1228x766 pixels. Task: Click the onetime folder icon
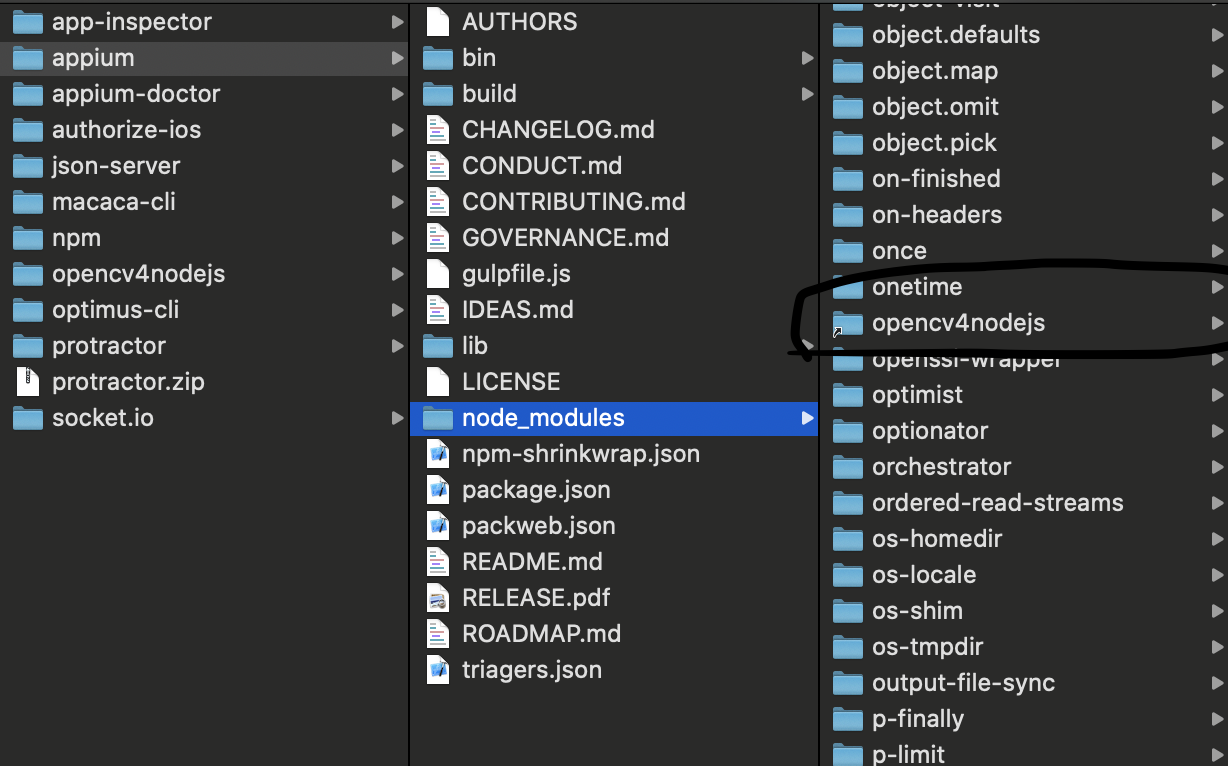pos(848,287)
